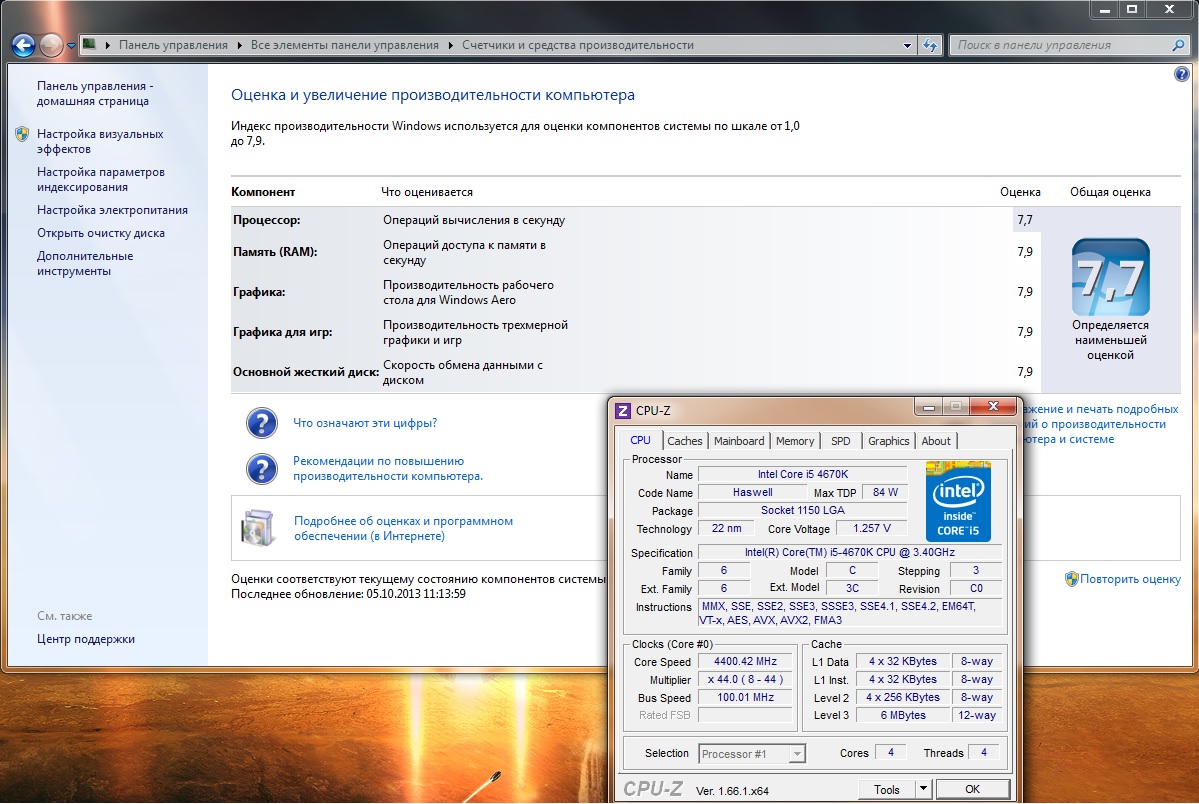Switch to About tab in CPU-Z
Screen dimensions: 1199x804
[936, 441]
